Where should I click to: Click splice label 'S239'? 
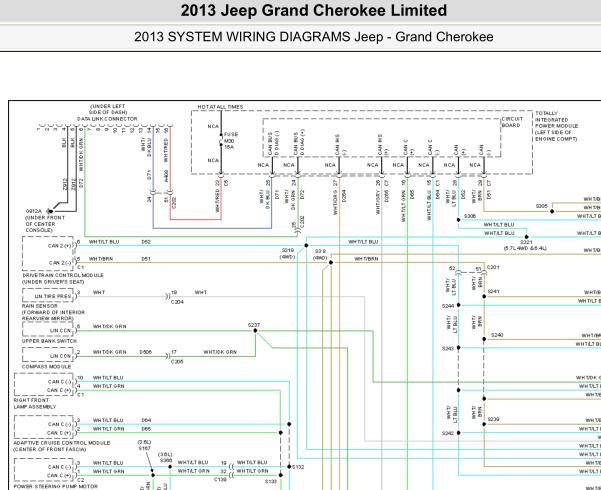[x=493, y=419]
